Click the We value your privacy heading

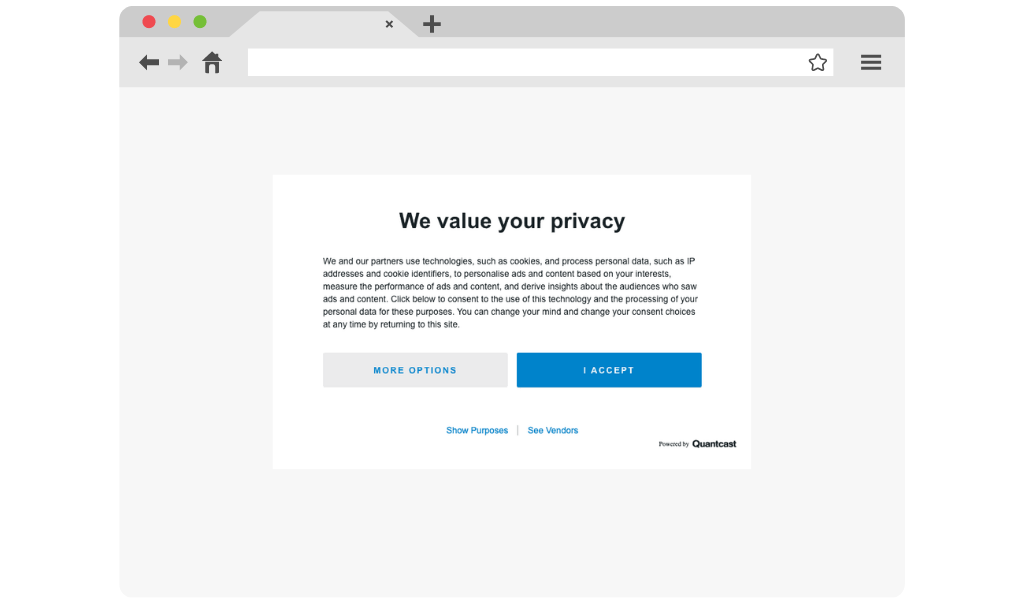tap(512, 221)
